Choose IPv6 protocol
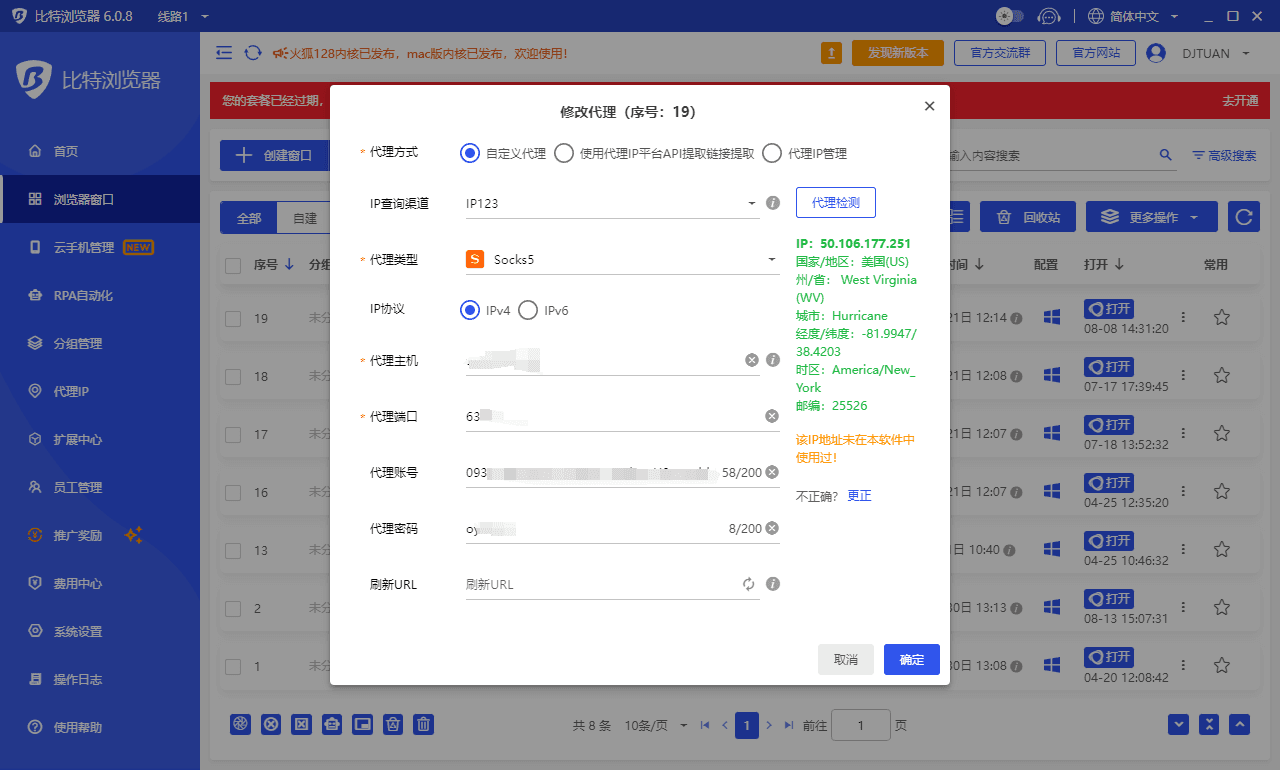The image size is (1280, 770). point(543,310)
